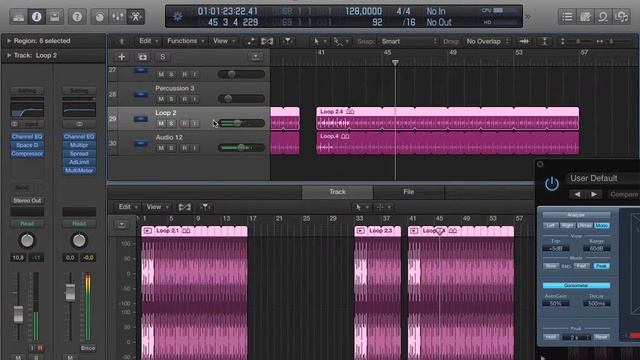640x360 pixels.
Task: Click the Catch playhead icon in tracks toolbar
Action: [x=288, y=41]
